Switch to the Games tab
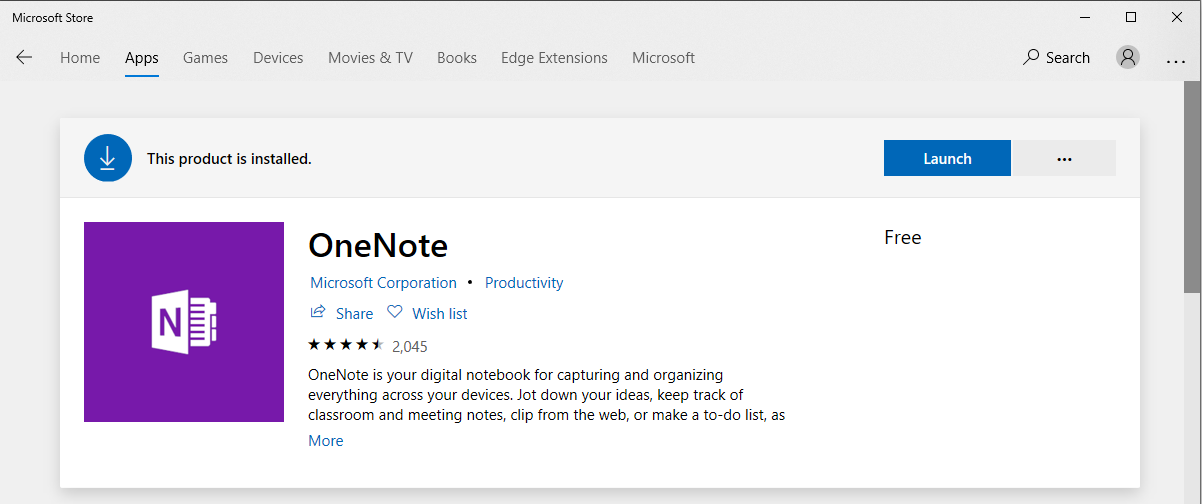Viewport: 1202px width, 504px height. click(205, 58)
